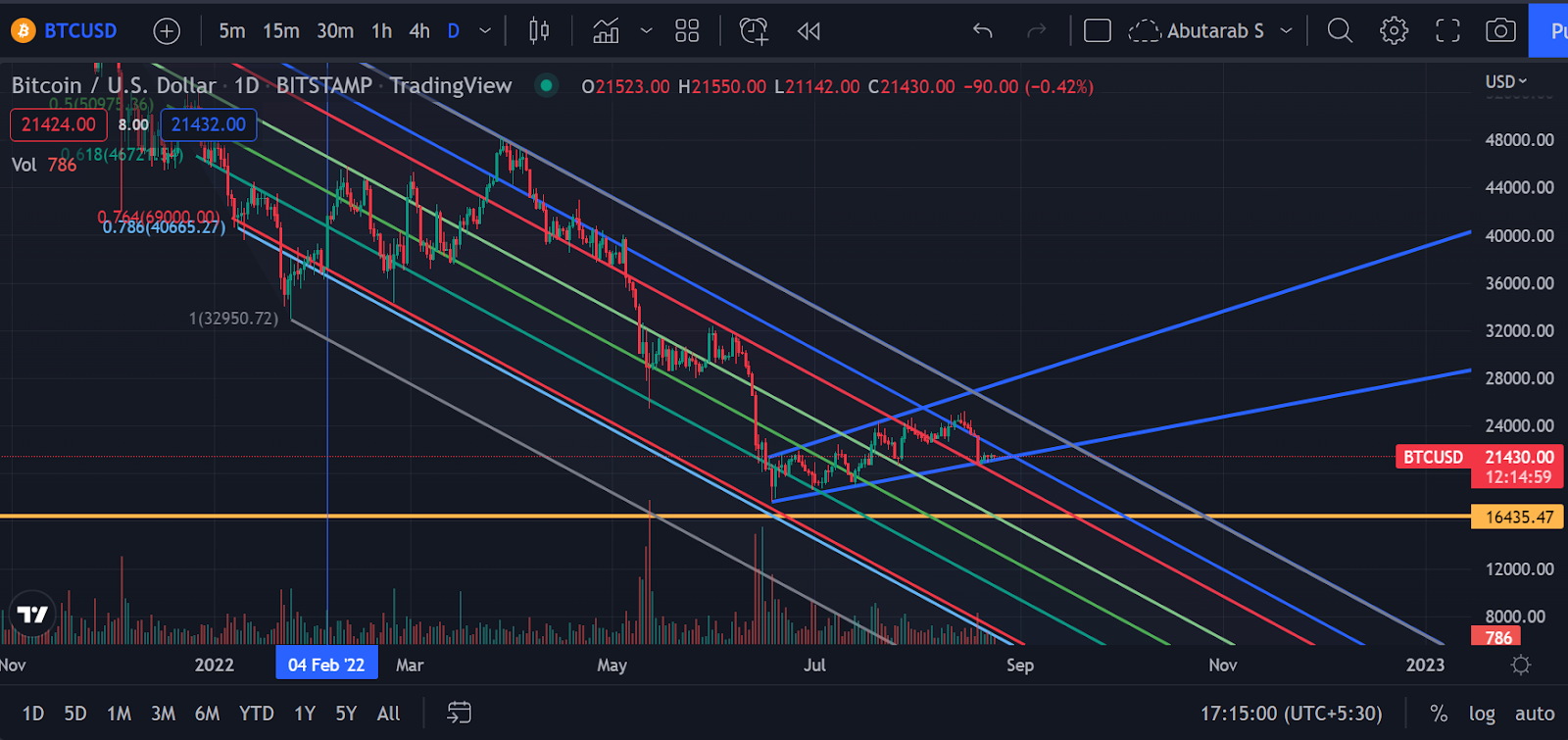Open time axis settings gear icon
1568x740 pixels.
1521,666
